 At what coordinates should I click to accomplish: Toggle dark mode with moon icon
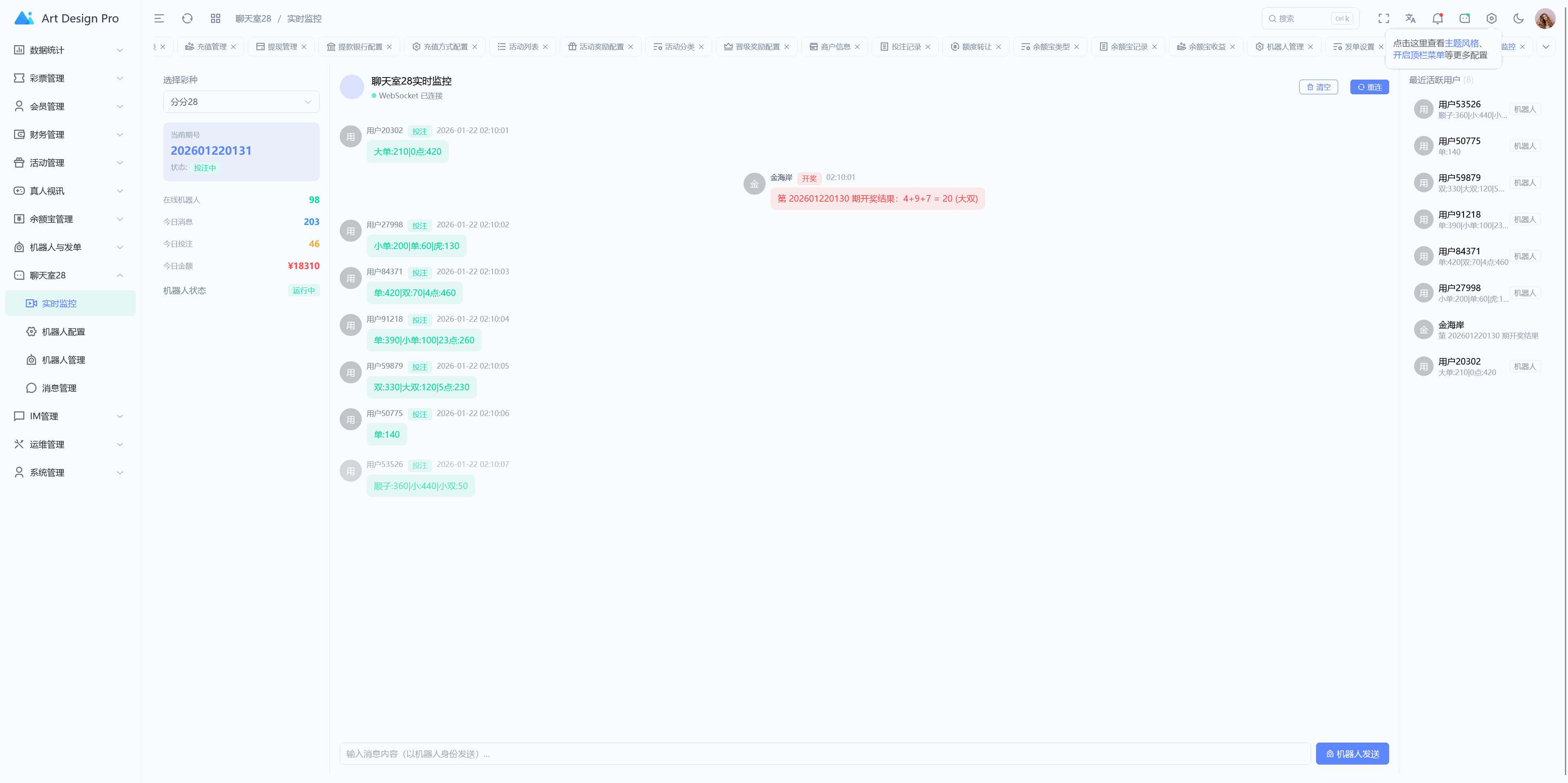pyautogui.click(x=1518, y=18)
